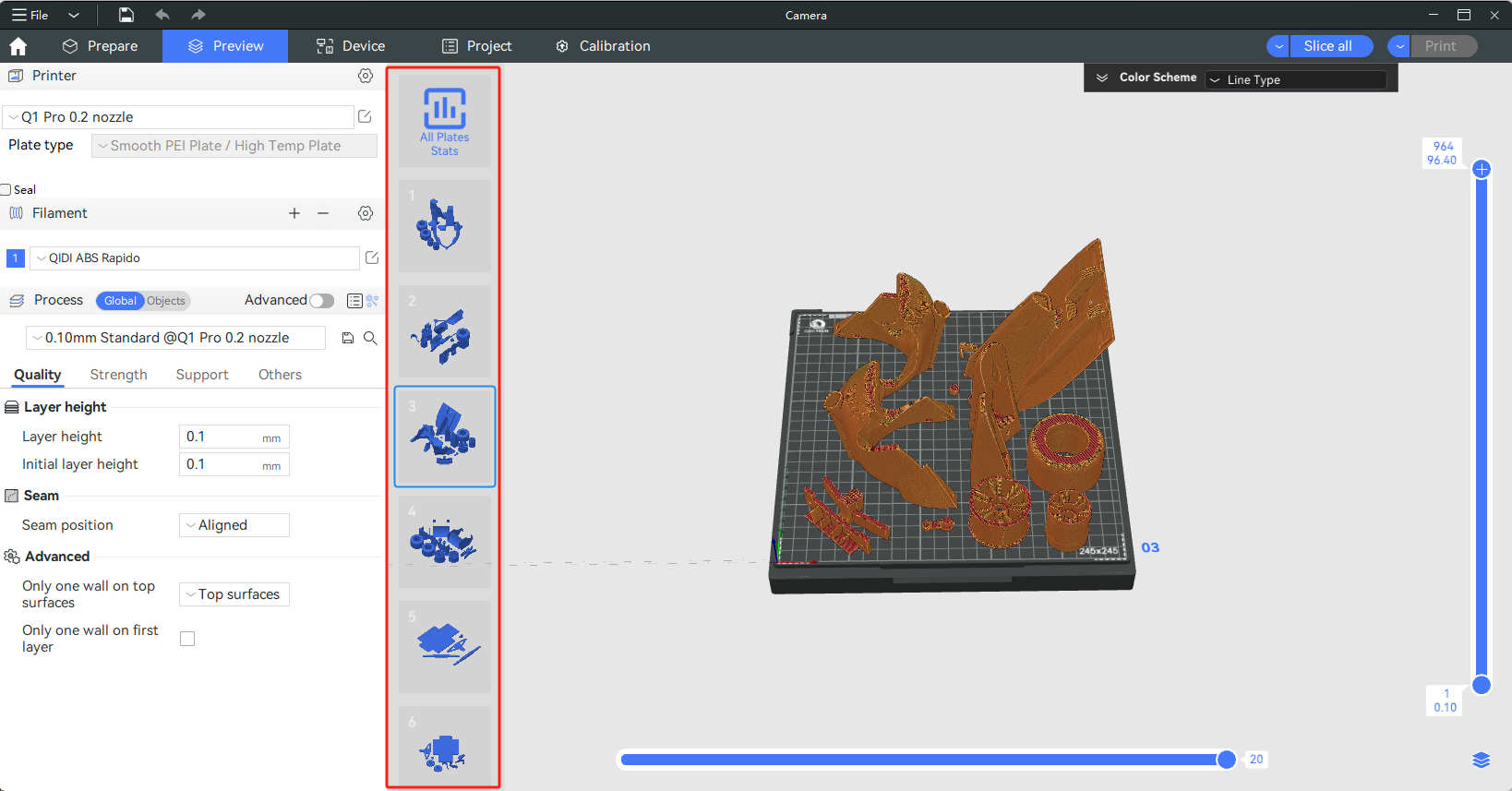Click the Home icon
This screenshot has width=1512, height=791.
click(x=18, y=46)
